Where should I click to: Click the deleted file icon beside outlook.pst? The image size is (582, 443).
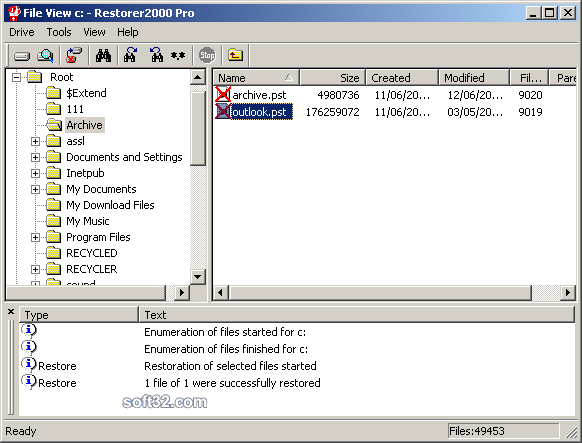pyautogui.click(x=223, y=112)
